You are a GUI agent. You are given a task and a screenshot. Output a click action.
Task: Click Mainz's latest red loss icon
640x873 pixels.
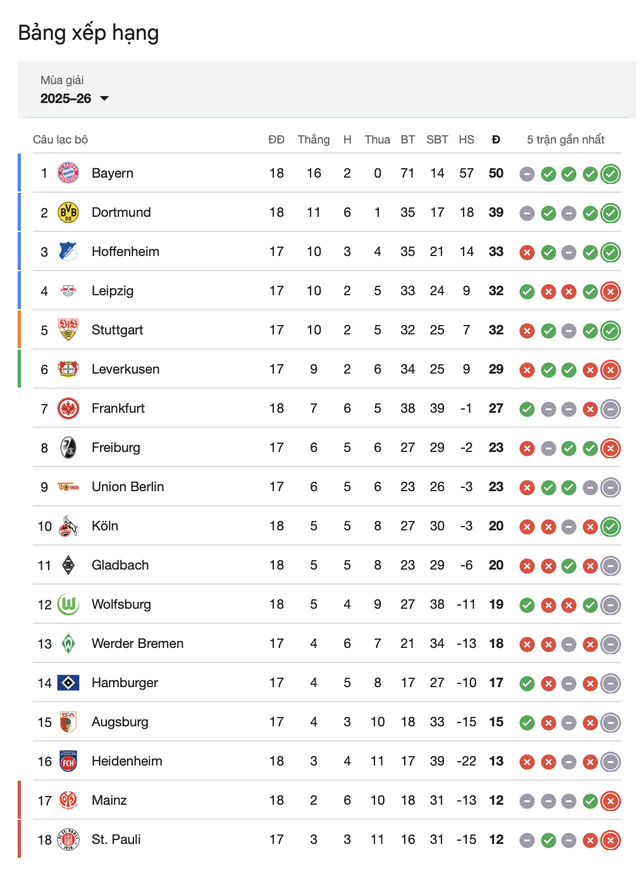[x=612, y=800]
